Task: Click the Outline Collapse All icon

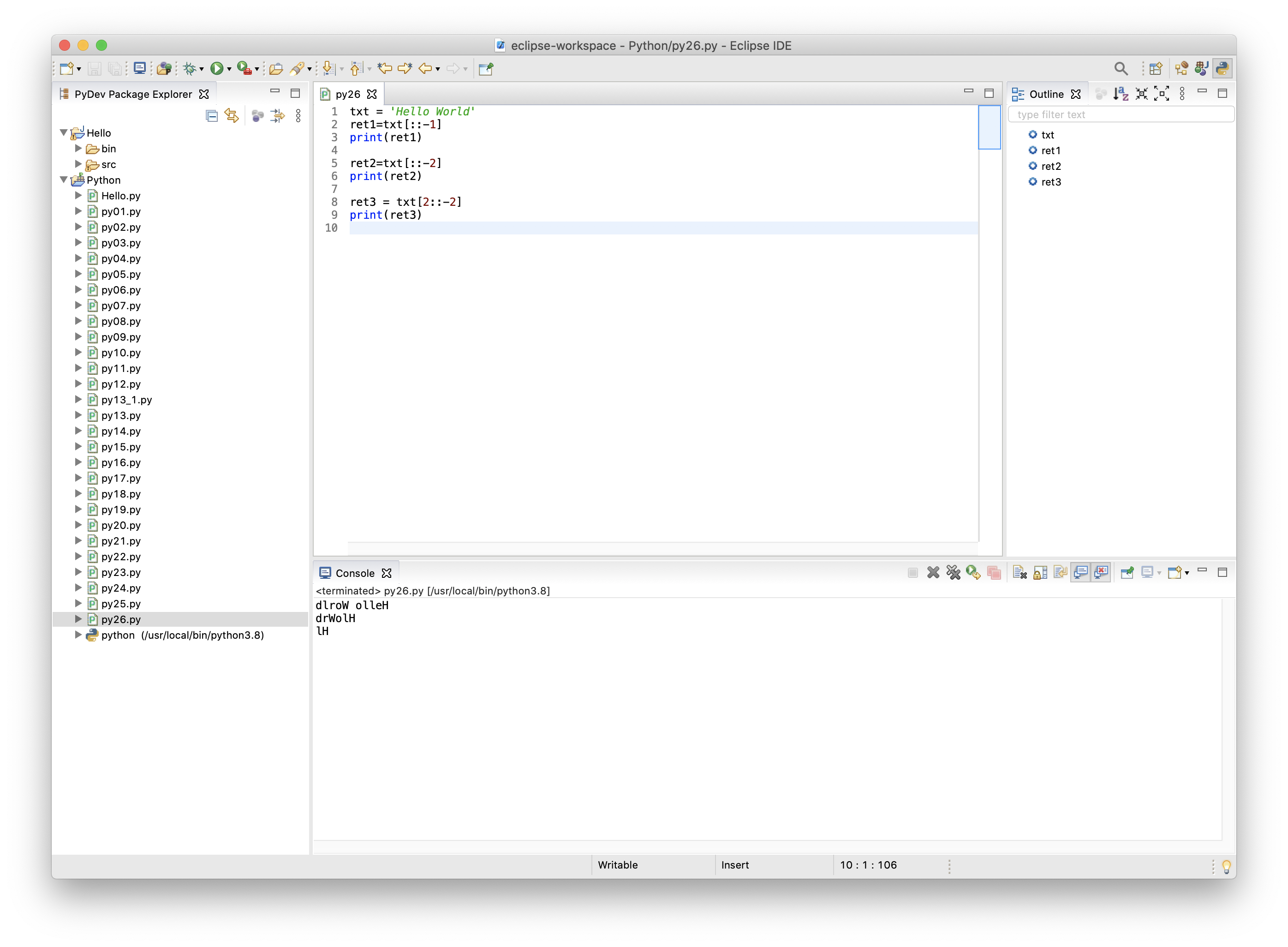Action: coord(1141,94)
